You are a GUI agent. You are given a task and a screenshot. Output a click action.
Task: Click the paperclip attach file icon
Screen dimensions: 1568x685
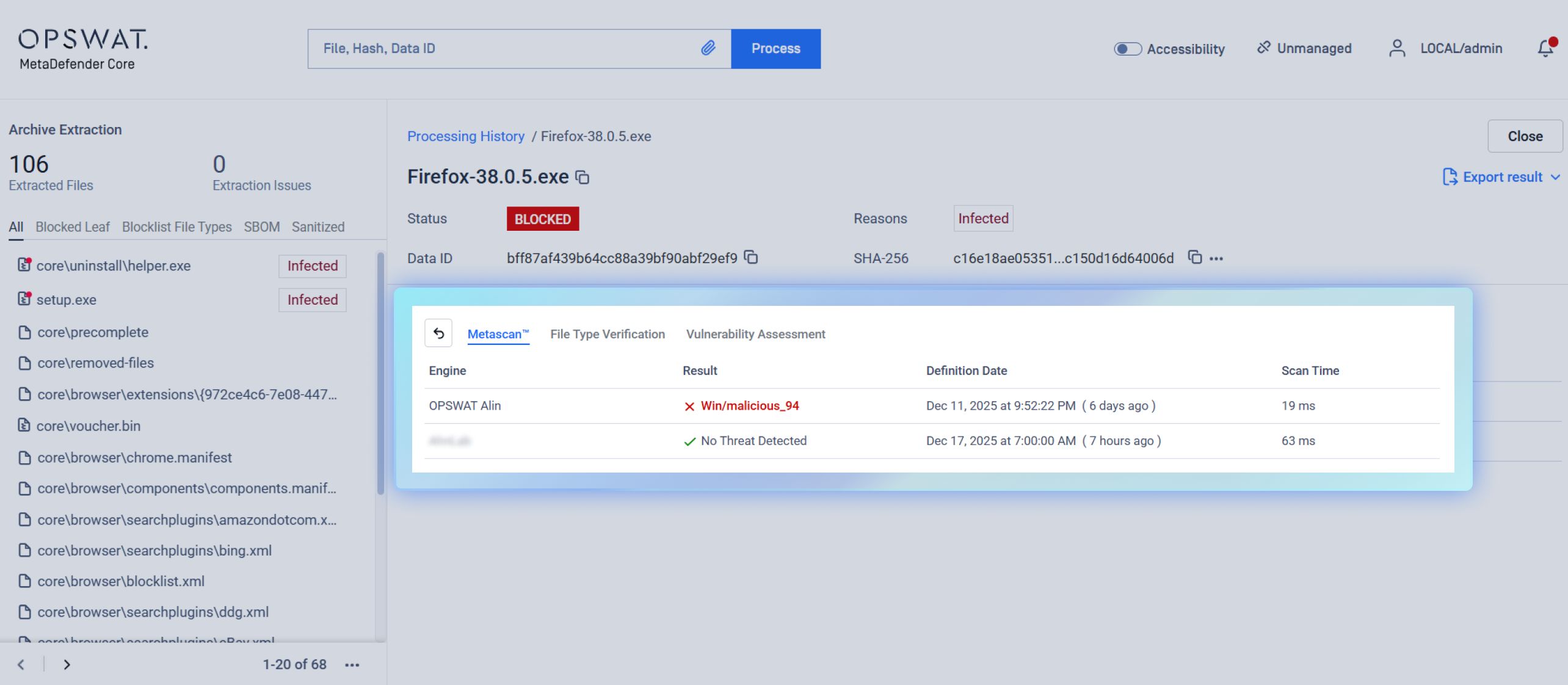click(x=708, y=48)
